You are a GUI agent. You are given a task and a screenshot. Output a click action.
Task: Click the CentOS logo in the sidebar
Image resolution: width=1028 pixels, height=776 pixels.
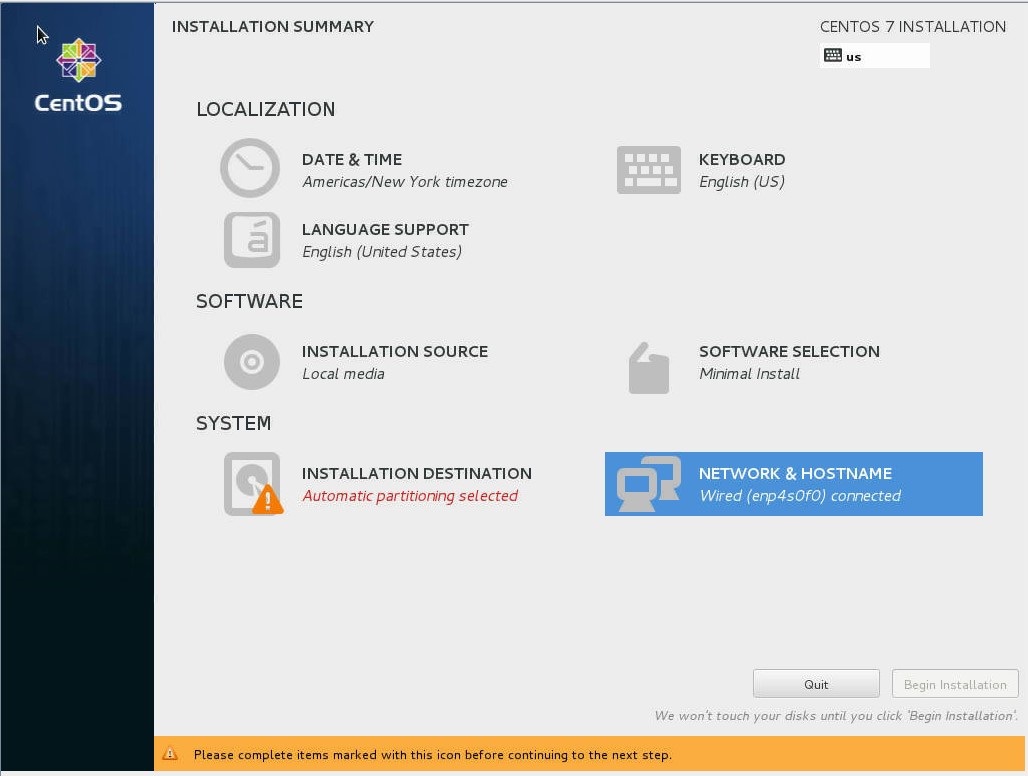pos(77,76)
